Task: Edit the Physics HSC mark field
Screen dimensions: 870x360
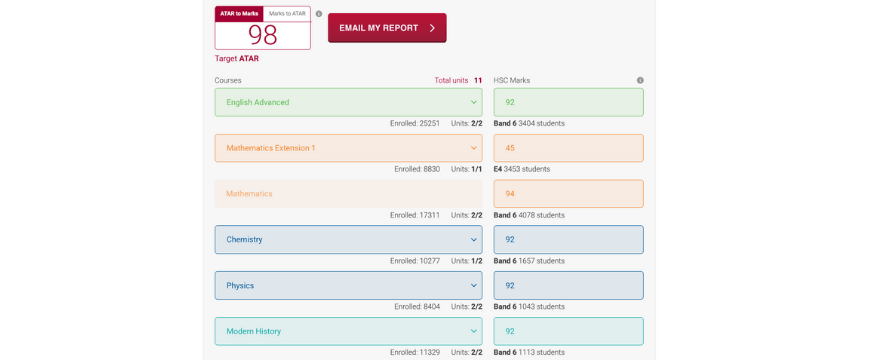Action: pos(569,286)
